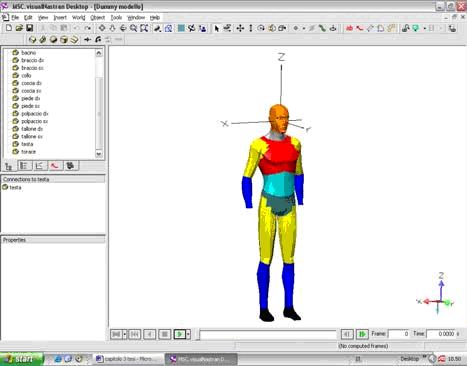The image size is (467, 366).
Task: Click the Open file folder icon
Action: pos(19,28)
